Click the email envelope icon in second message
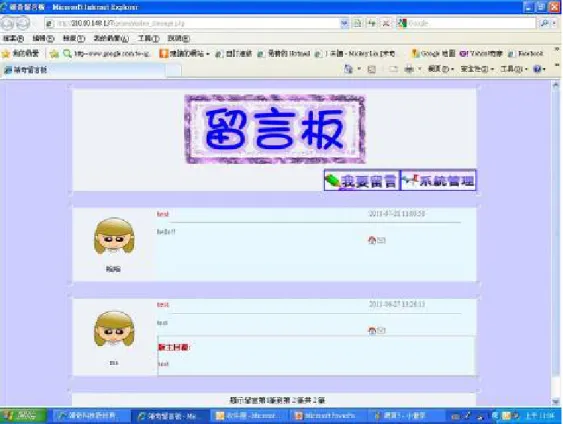 381,330
